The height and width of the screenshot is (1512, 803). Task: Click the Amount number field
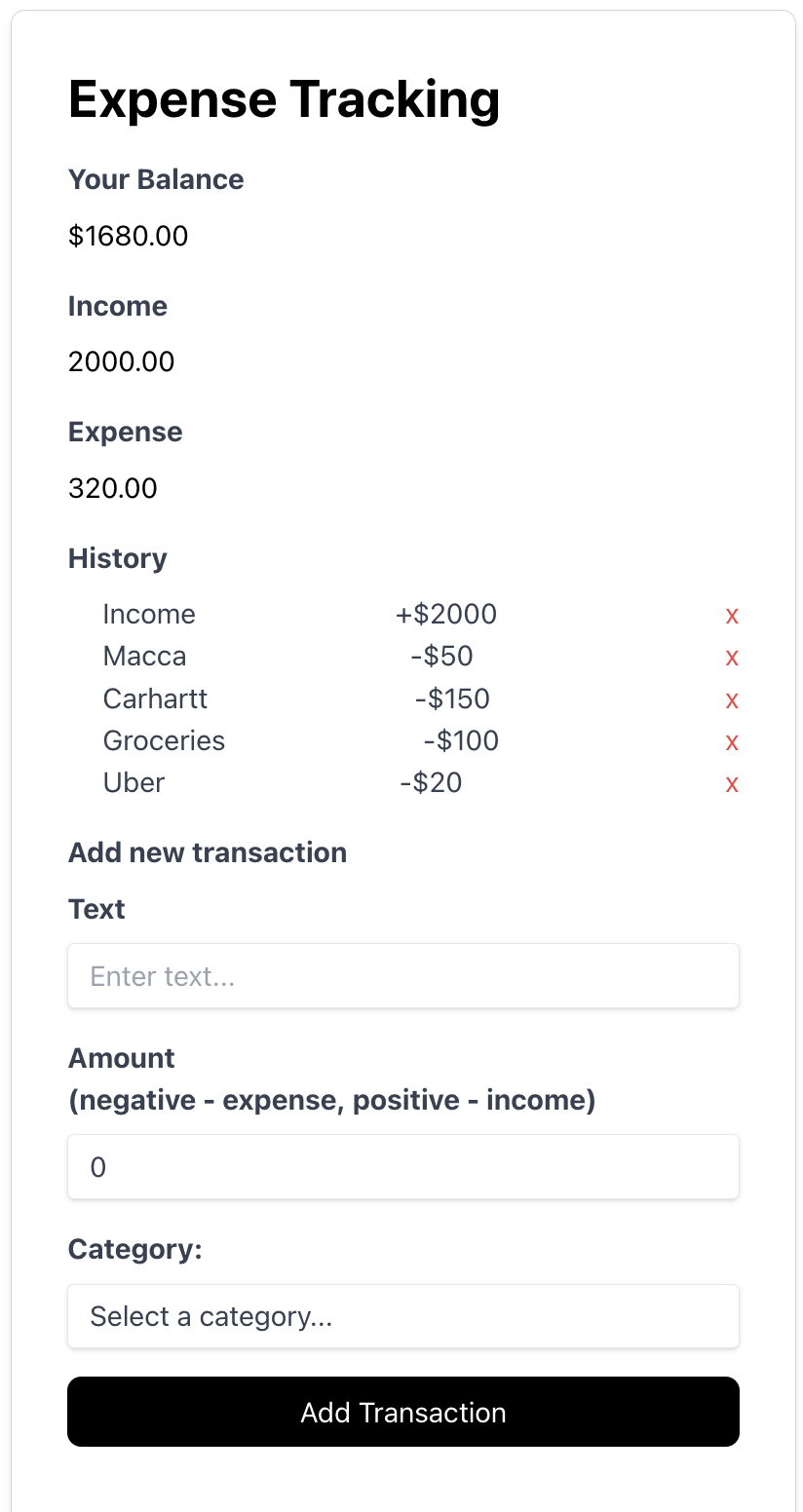coord(403,1166)
